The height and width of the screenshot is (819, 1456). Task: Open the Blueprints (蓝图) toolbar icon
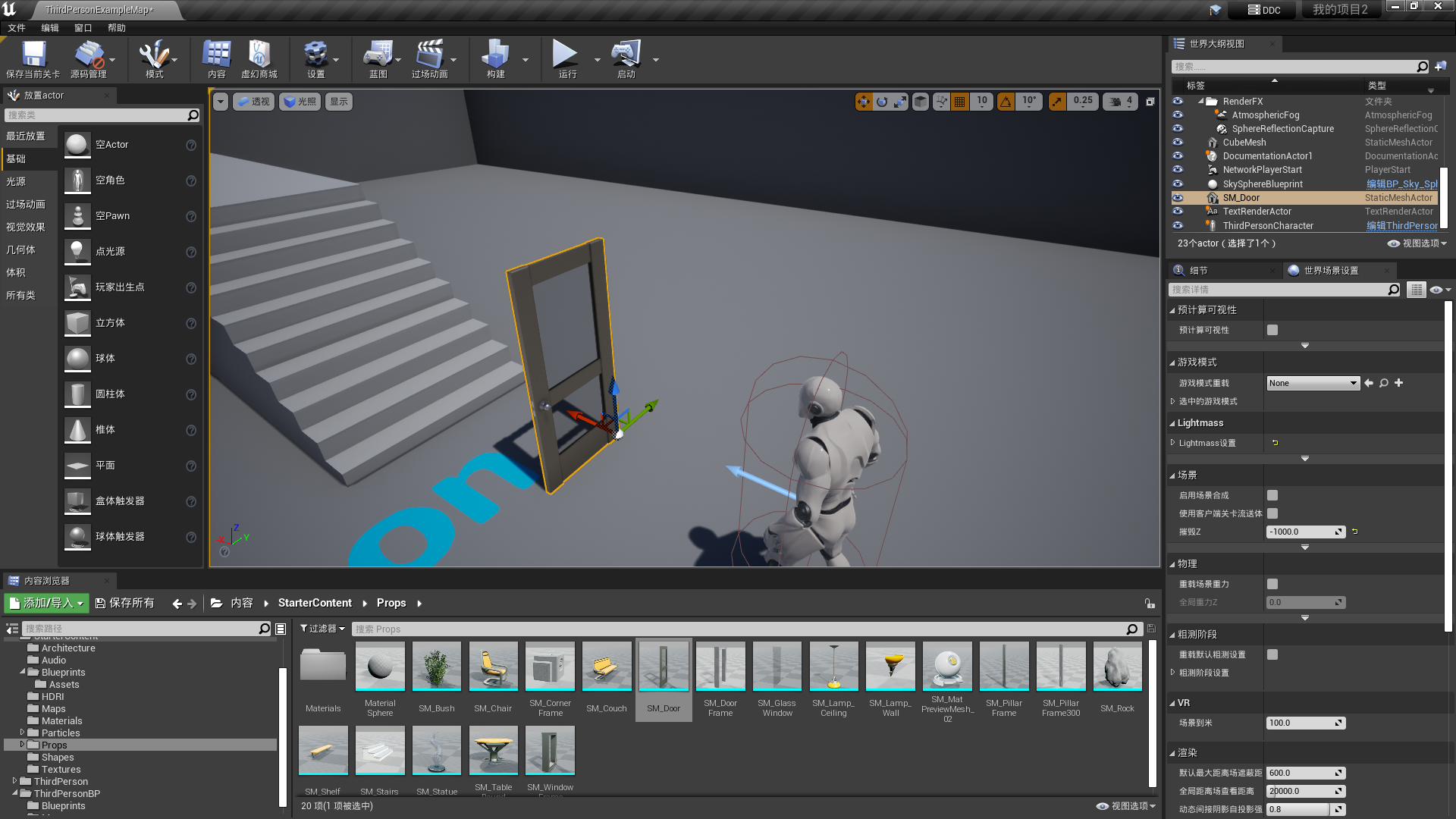[378, 59]
